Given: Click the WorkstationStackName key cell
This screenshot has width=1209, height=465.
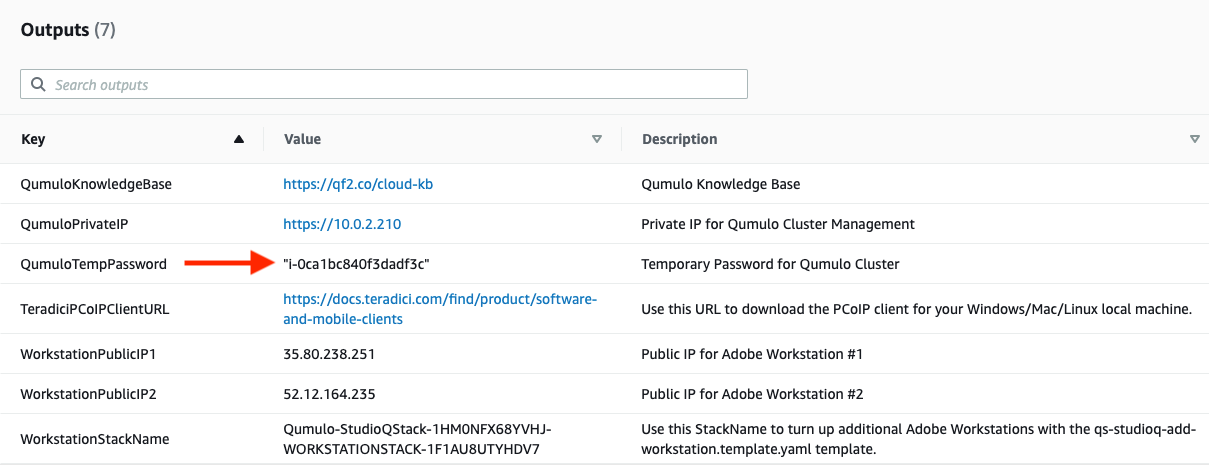Looking at the screenshot, I should coord(95,439).
